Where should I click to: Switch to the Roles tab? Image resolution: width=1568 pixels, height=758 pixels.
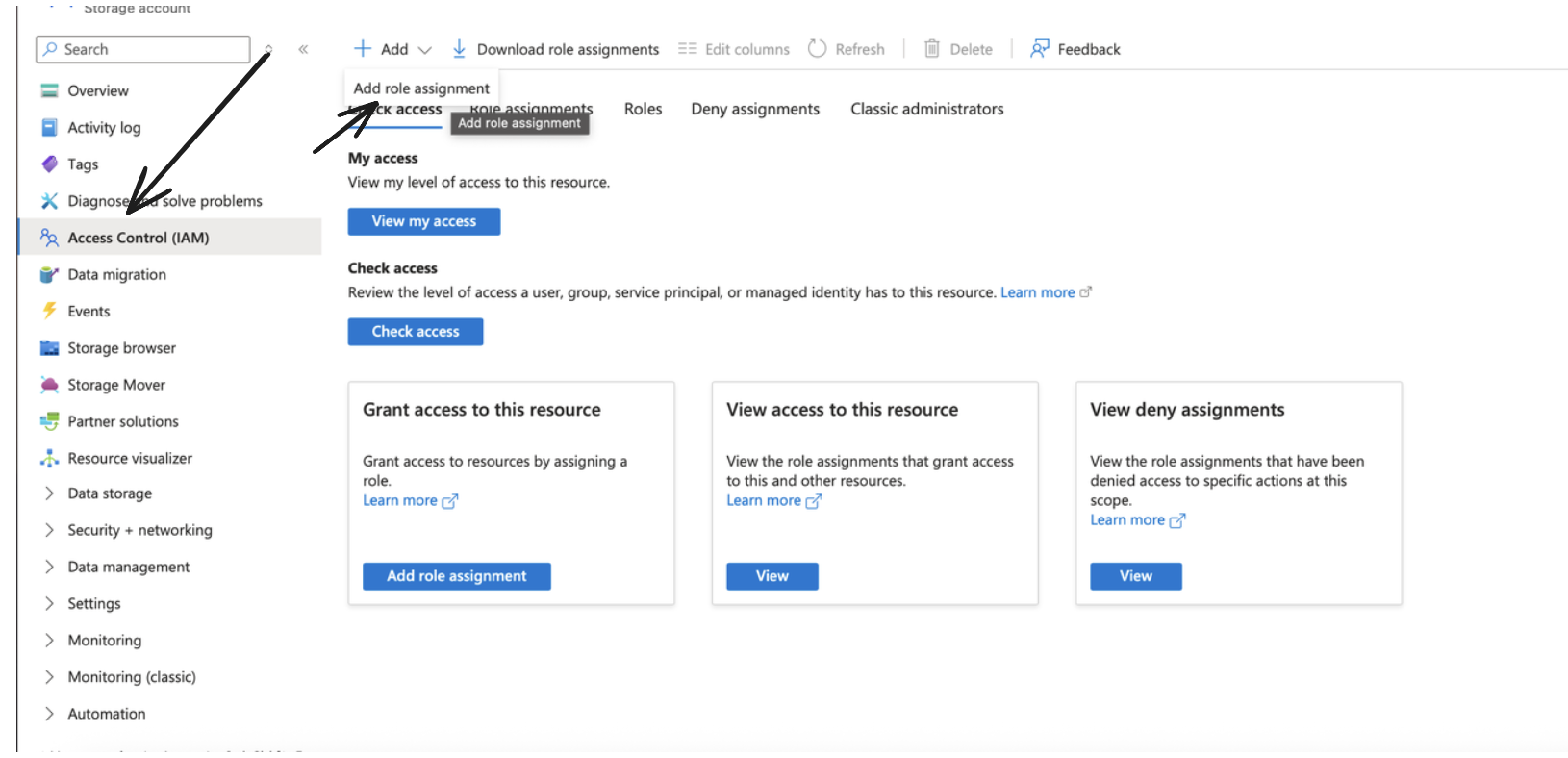(x=643, y=109)
